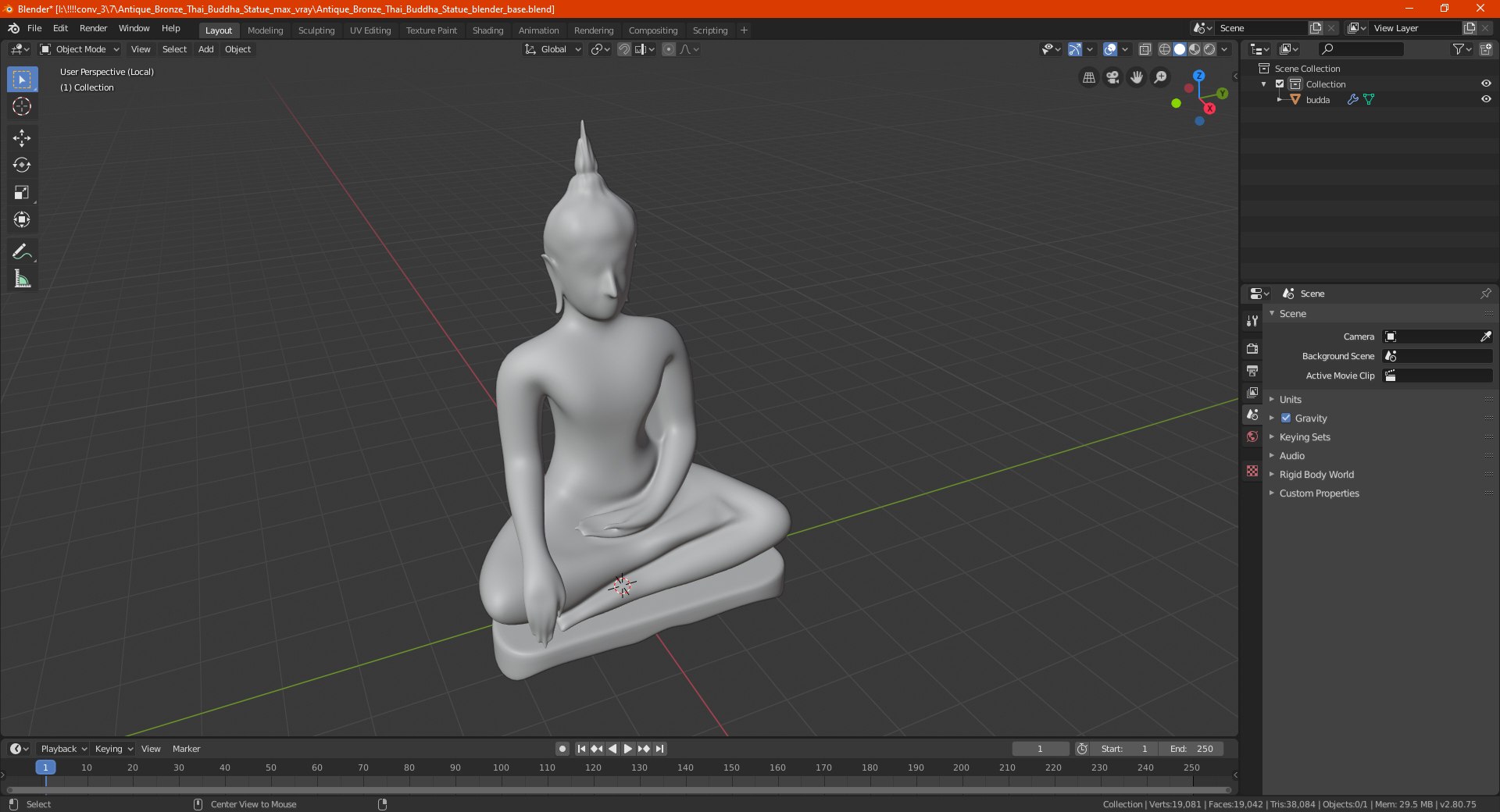The image size is (1500, 812).
Task: Switch to the Sculpting workspace
Action: 316,30
